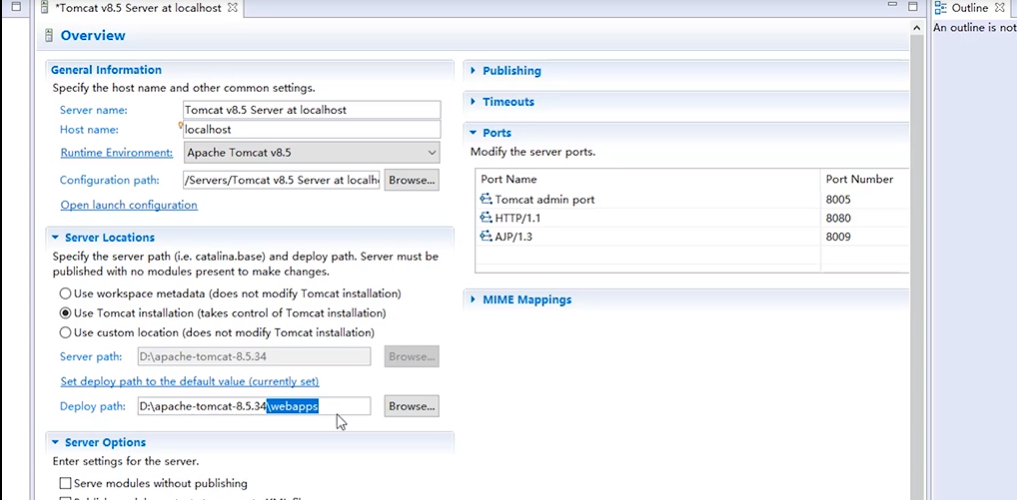Click the Tomcat admin port name
The width and height of the screenshot is (1017, 500).
tap(545, 200)
